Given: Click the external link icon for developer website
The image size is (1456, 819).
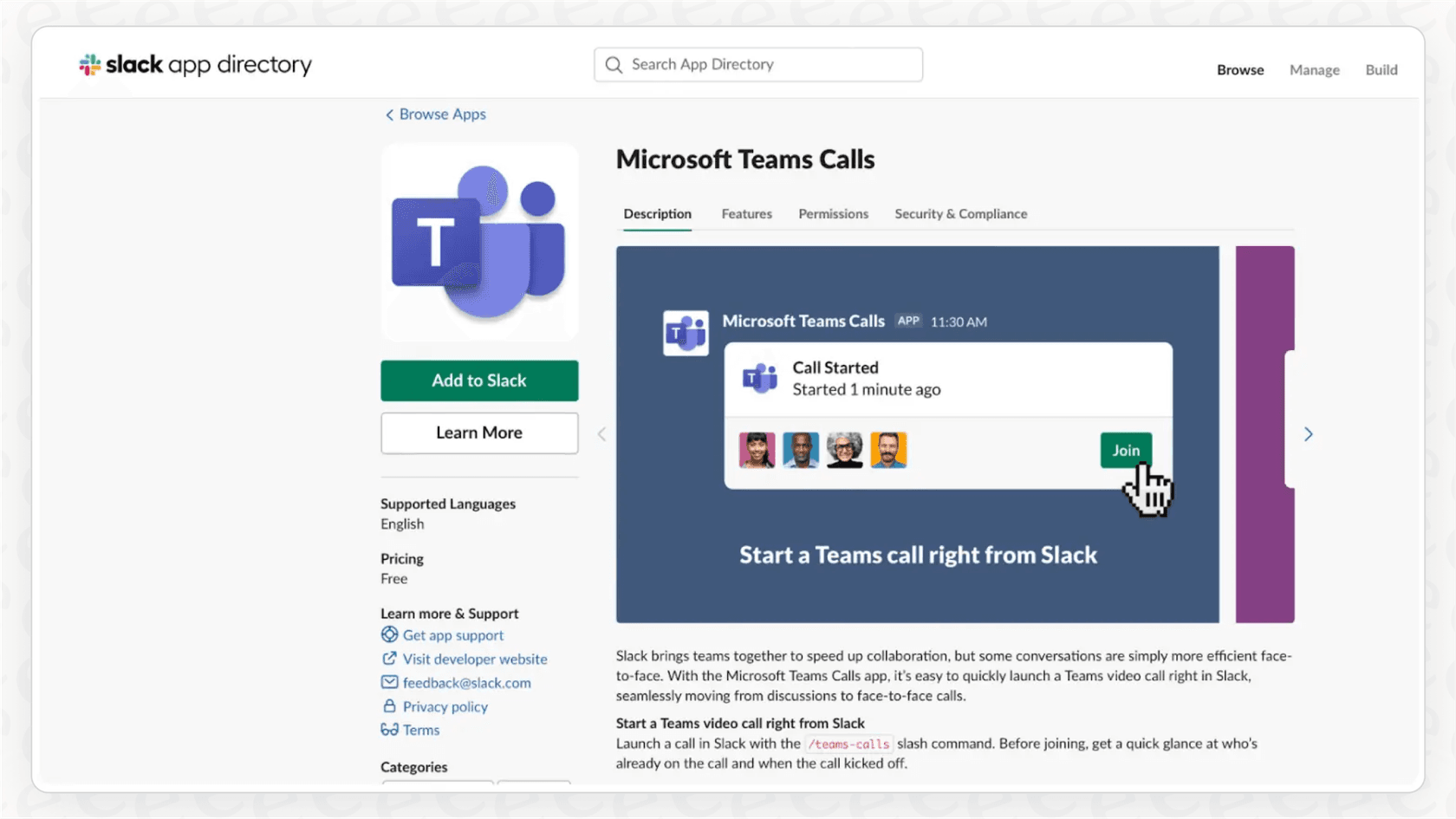Looking at the screenshot, I should (391, 659).
